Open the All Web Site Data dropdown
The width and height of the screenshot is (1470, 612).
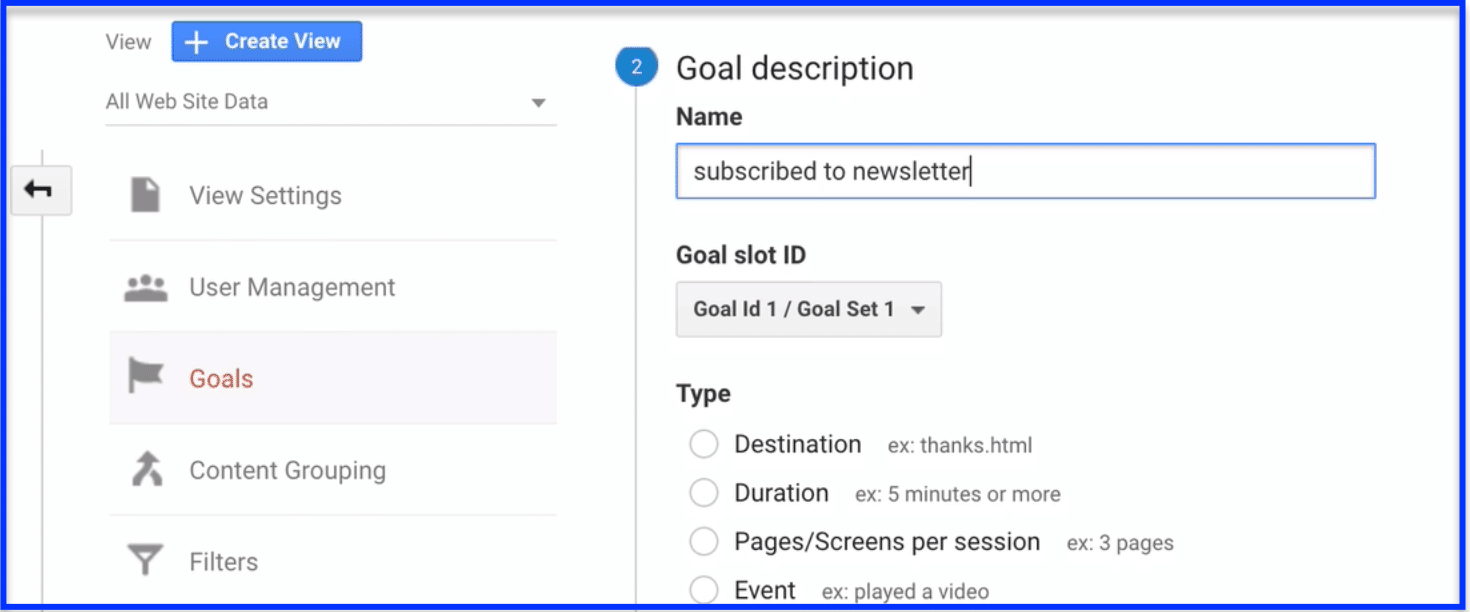[331, 102]
